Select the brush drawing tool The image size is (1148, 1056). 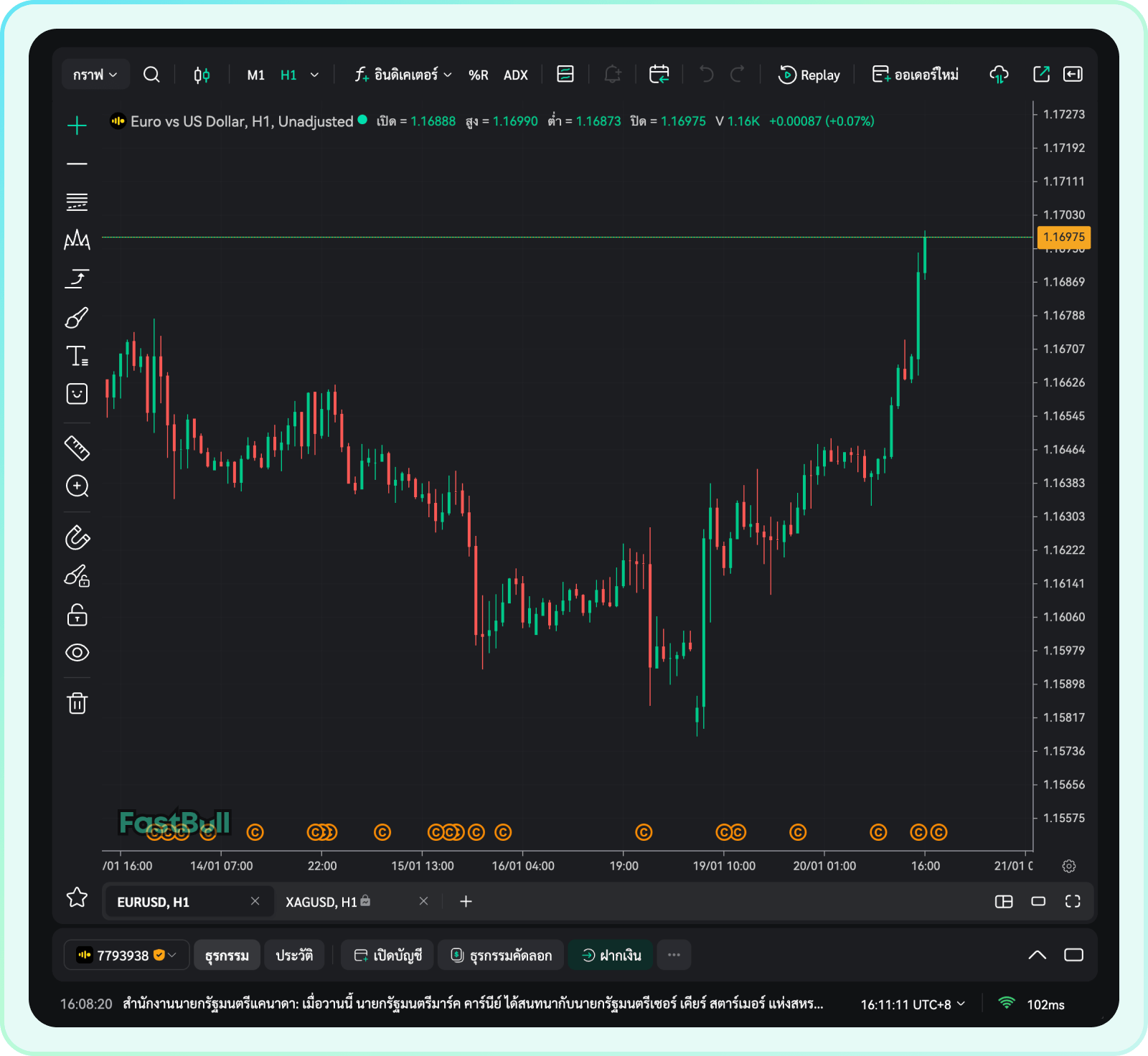click(77, 318)
